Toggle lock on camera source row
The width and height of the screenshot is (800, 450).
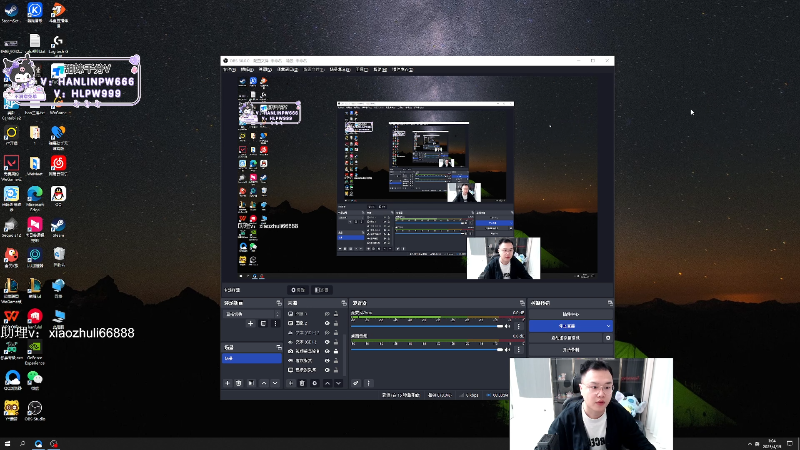(x=336, y=351)
